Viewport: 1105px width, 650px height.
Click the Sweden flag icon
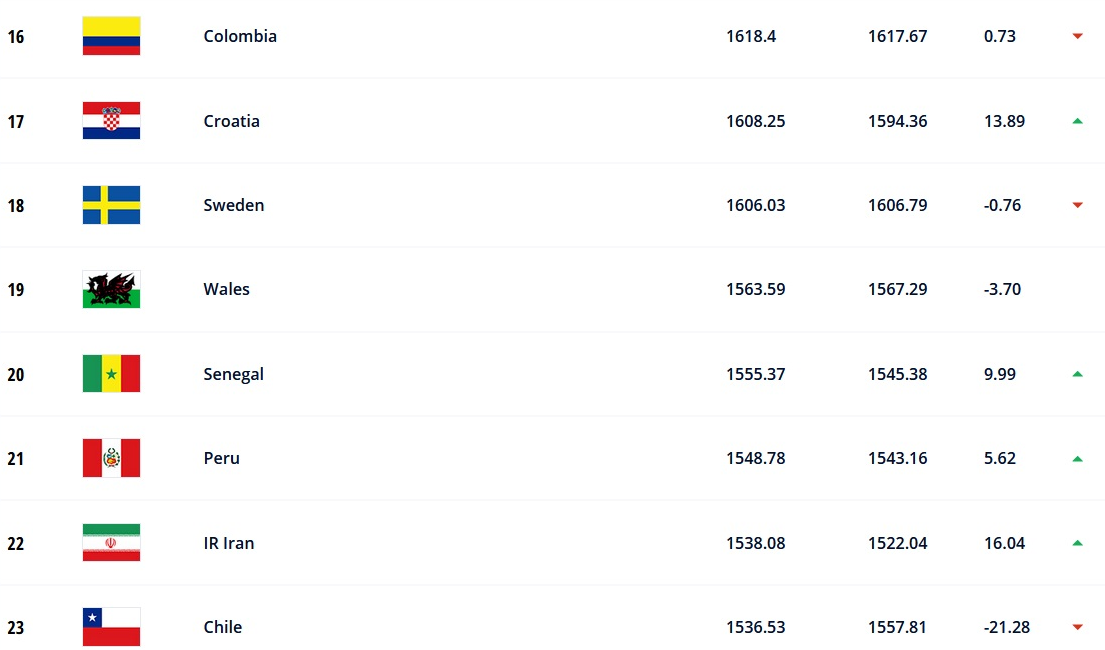(111, 205)
